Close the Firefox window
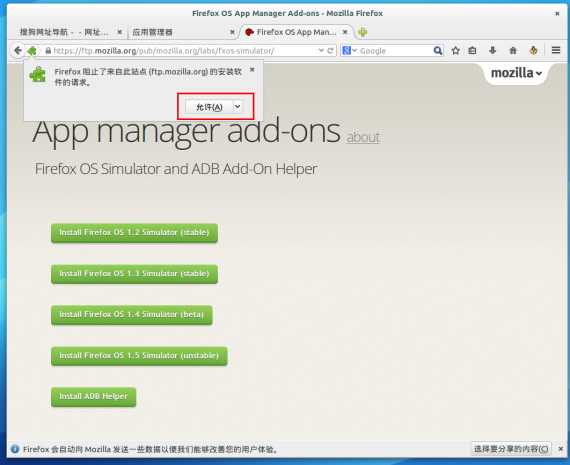This screenshot has width=570, height=465. click(x=557, y=13)
